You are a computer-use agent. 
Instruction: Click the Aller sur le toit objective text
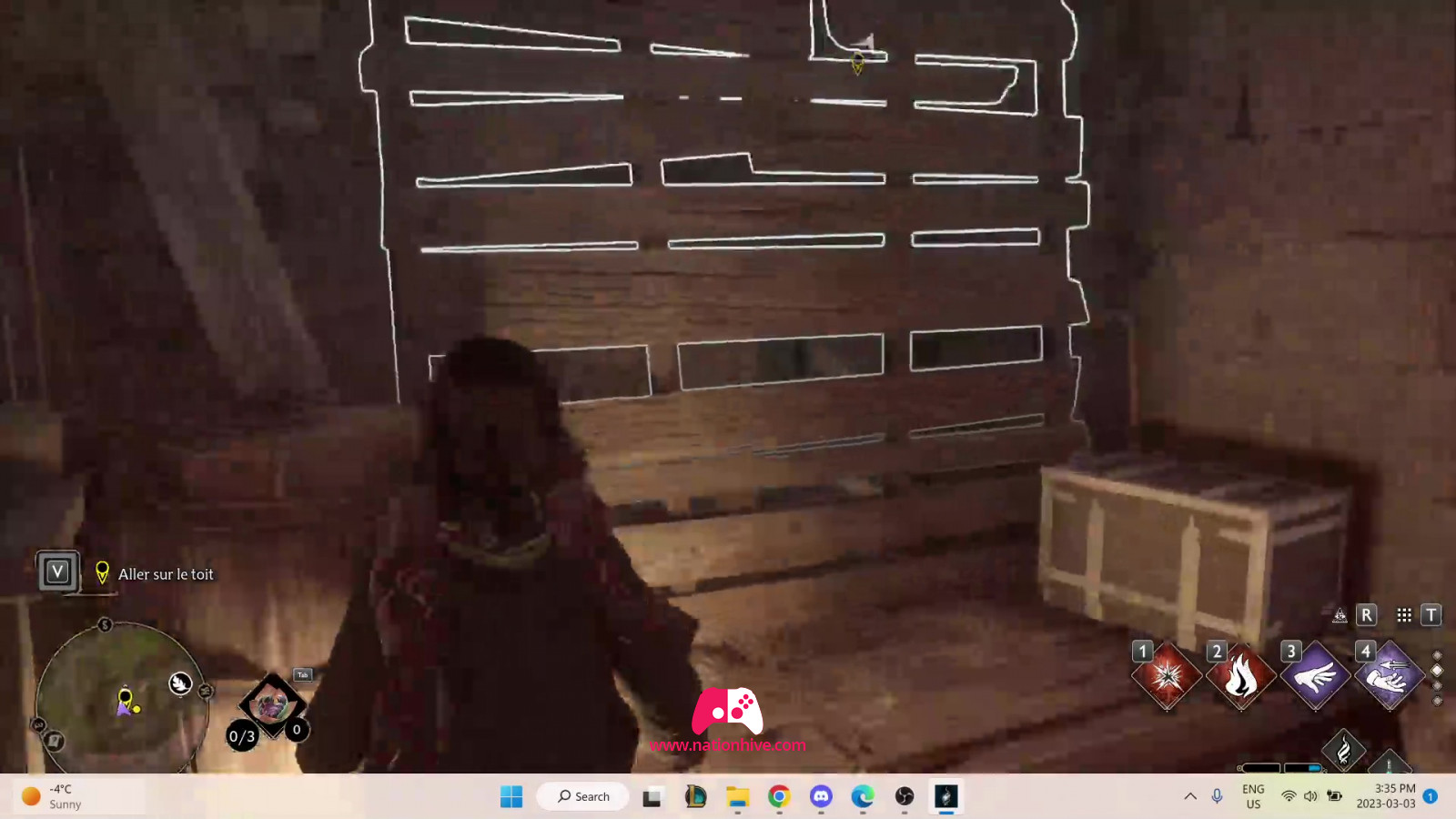(166, 574)
